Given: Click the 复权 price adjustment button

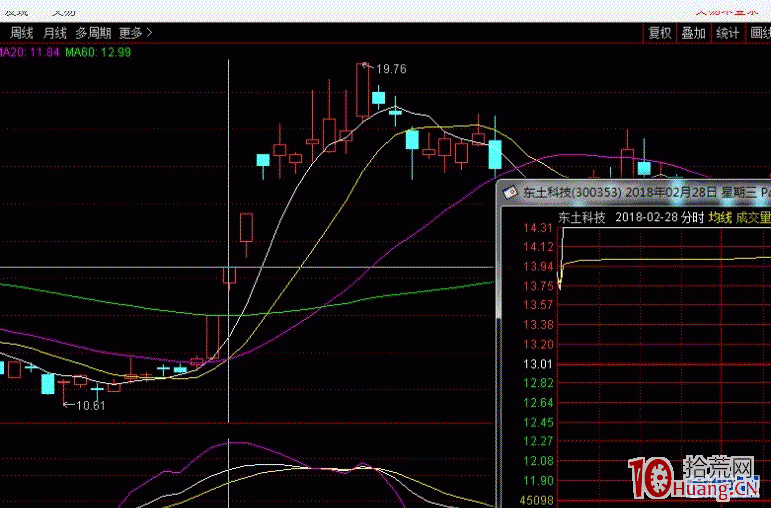Looking at the screenshot, I should click(x=660, y=33).
